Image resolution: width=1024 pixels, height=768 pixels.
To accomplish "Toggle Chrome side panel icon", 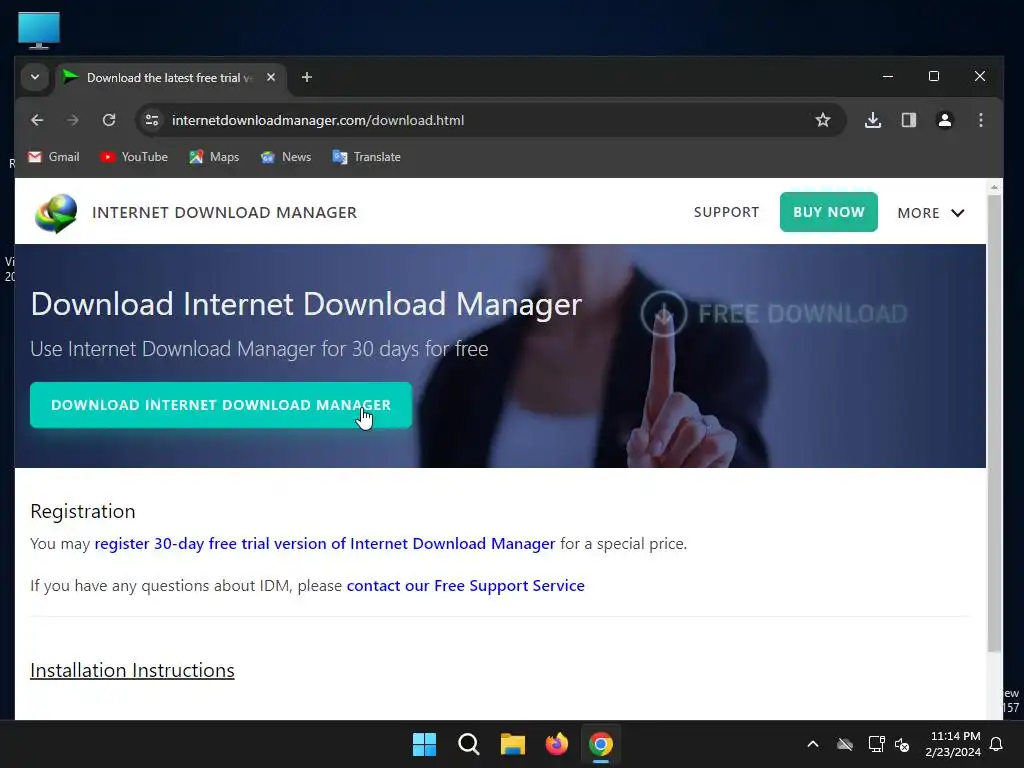I will 908,120.
